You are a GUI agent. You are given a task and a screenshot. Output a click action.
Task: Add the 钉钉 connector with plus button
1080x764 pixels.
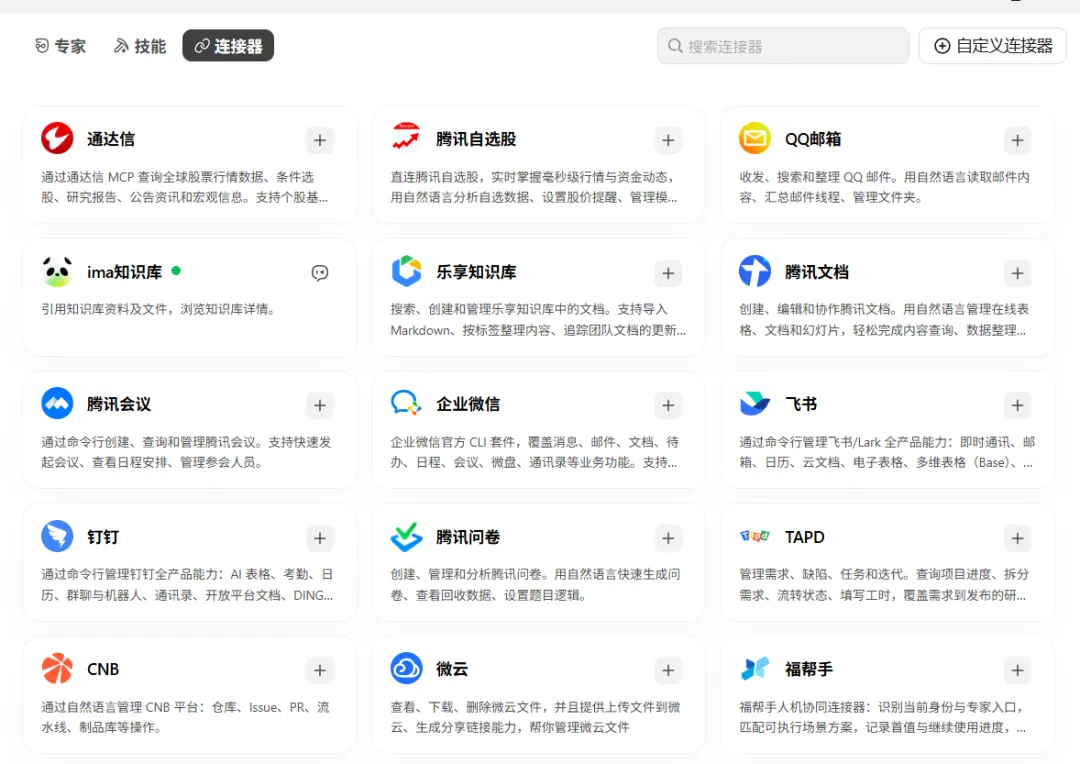(320, 538)
